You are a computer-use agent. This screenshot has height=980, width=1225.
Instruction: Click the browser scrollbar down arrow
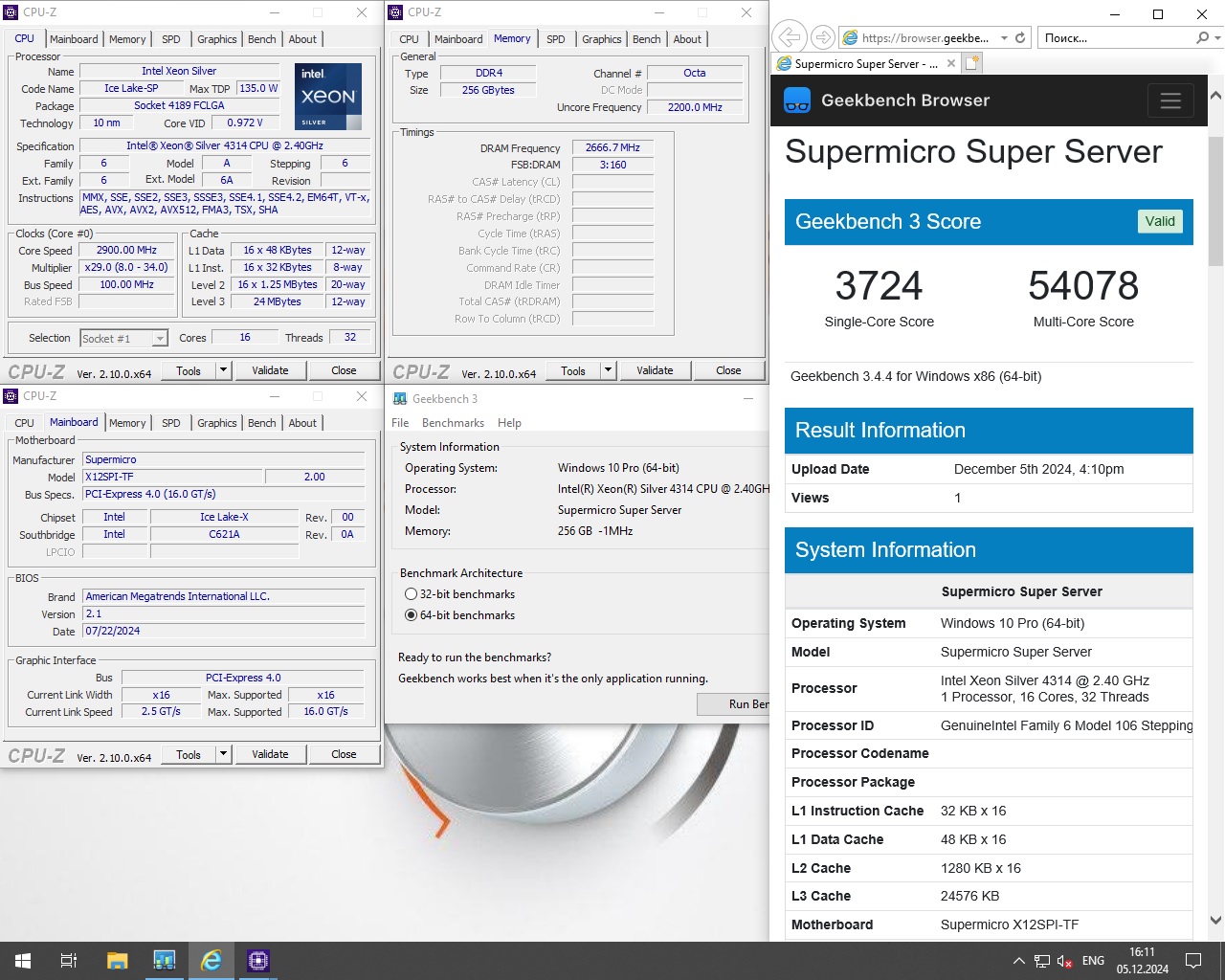(1215, 921)
